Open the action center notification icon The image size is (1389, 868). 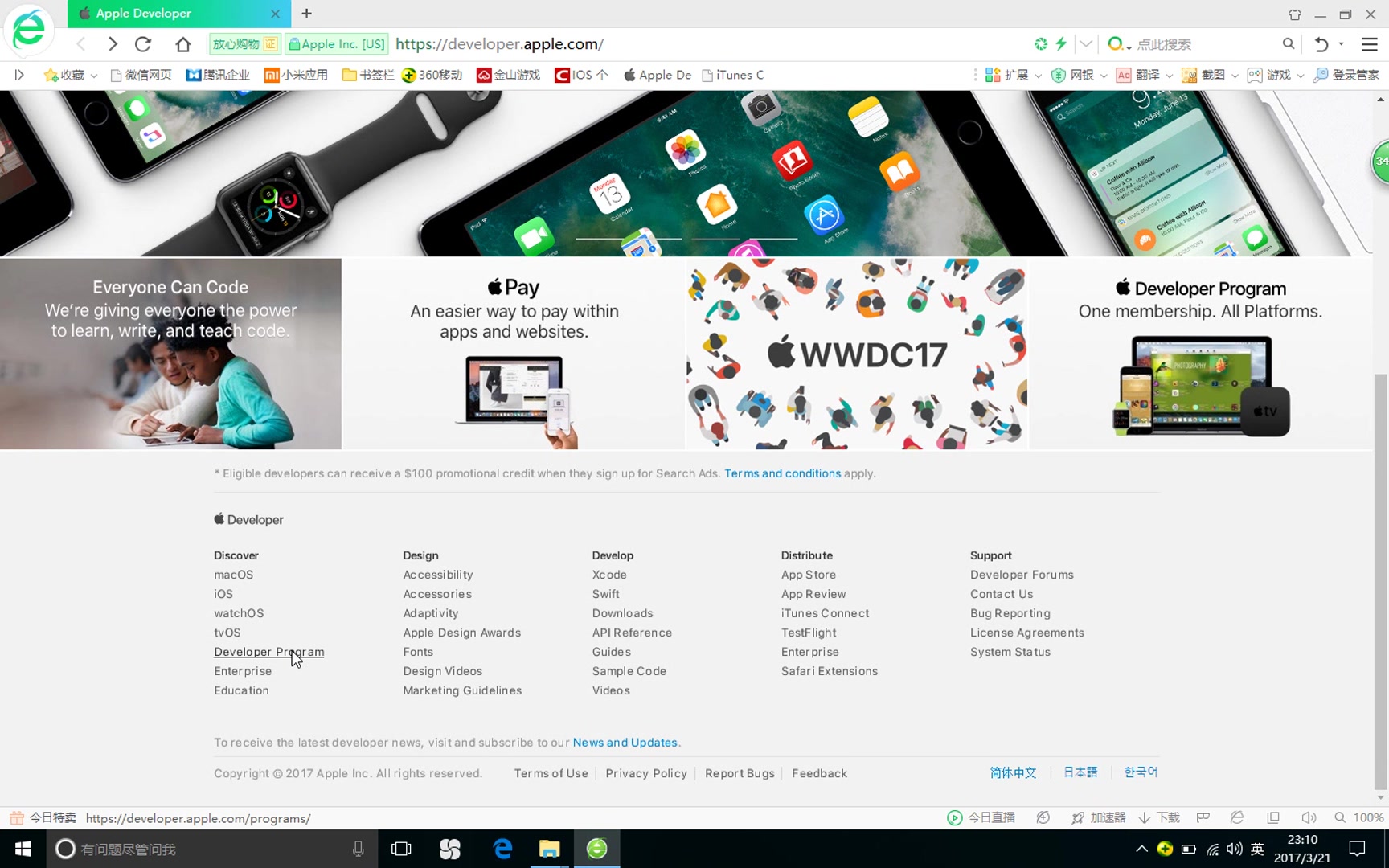tap(1357, 849)
